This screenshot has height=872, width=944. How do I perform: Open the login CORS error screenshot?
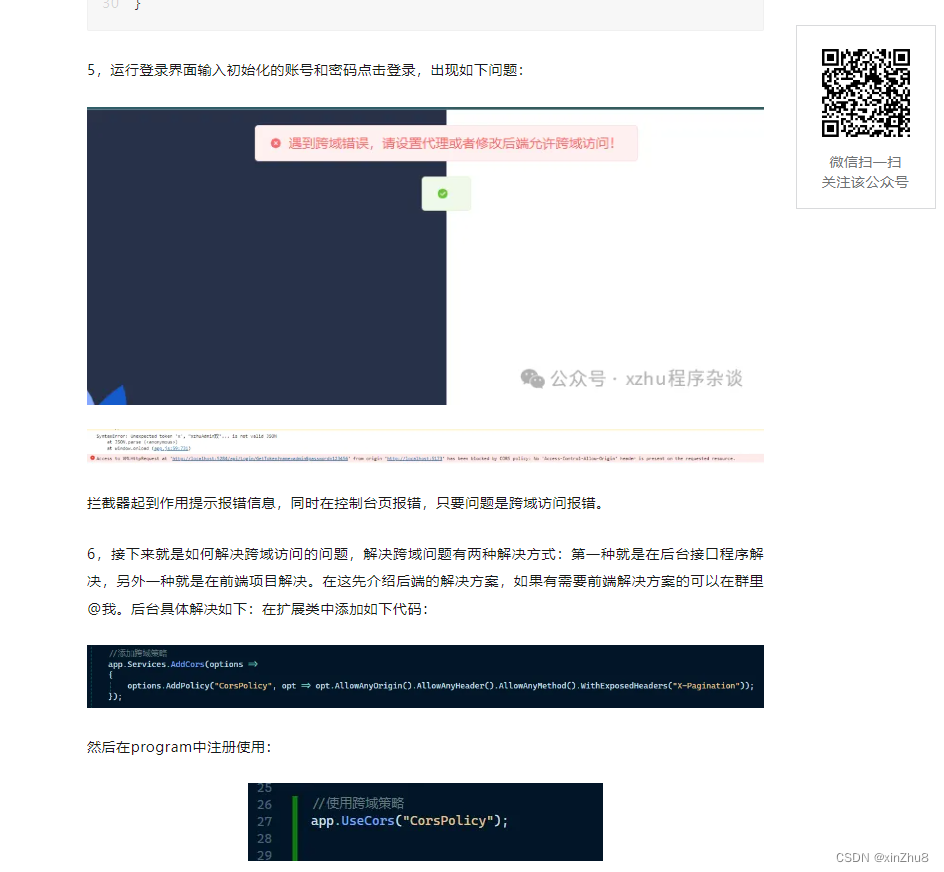[425, 256]
